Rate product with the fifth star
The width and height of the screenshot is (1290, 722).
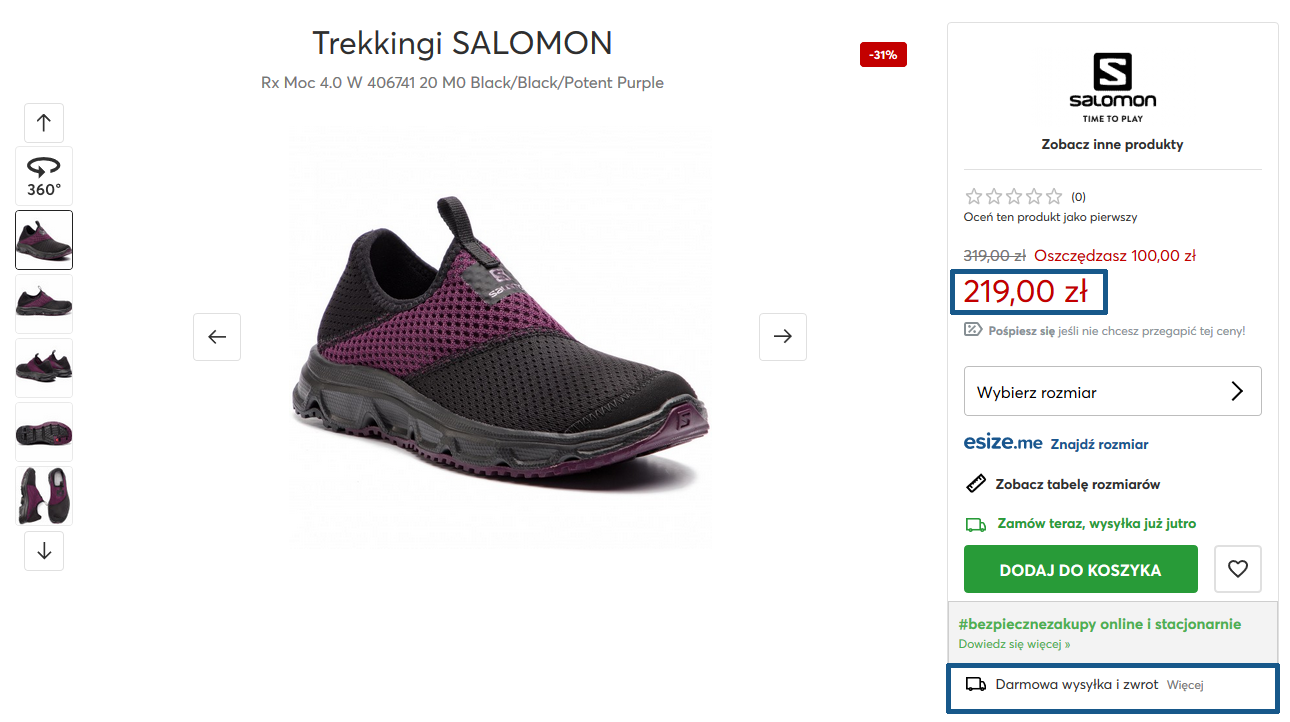[x=1054, y=197]
